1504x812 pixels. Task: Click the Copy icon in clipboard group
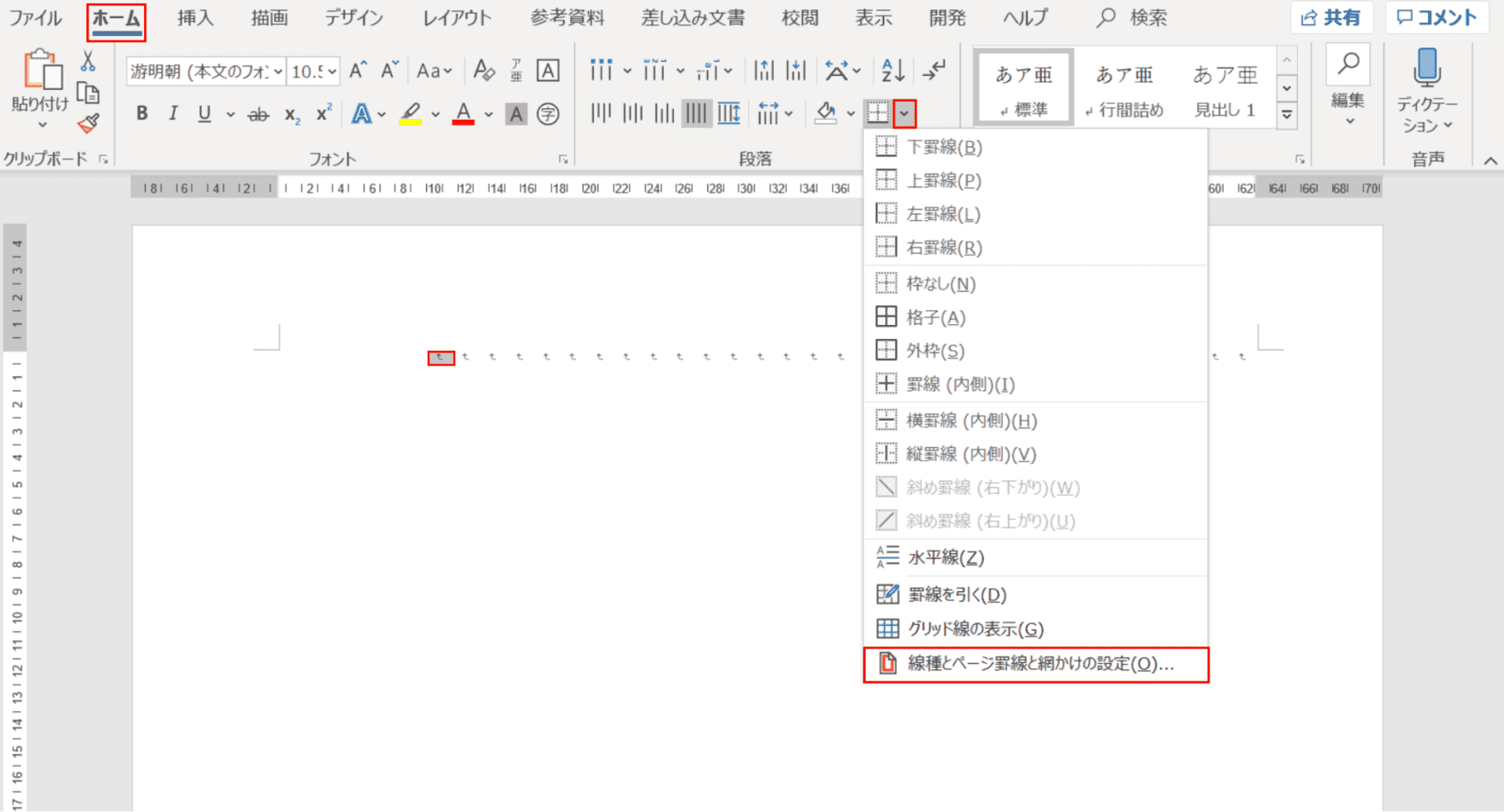pos(88,92)
